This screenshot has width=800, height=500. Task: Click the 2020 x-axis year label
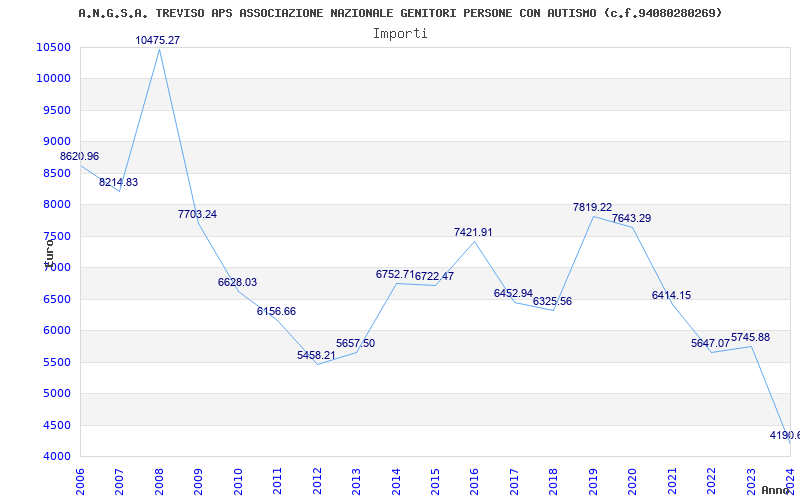(x=633, y=482)
